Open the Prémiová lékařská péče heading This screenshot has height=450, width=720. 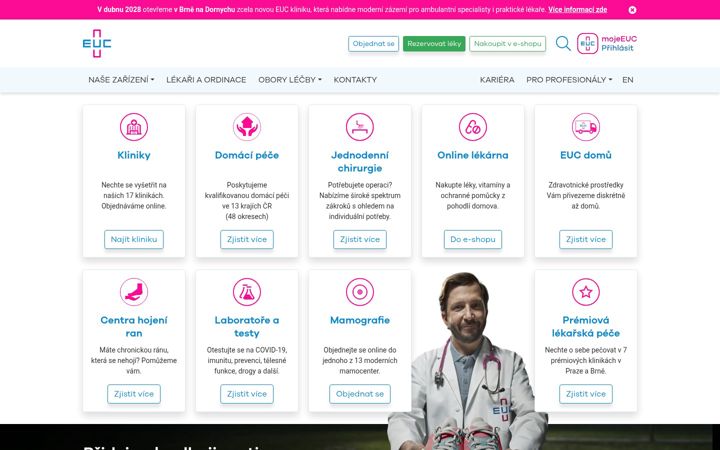tap(586, 326)
